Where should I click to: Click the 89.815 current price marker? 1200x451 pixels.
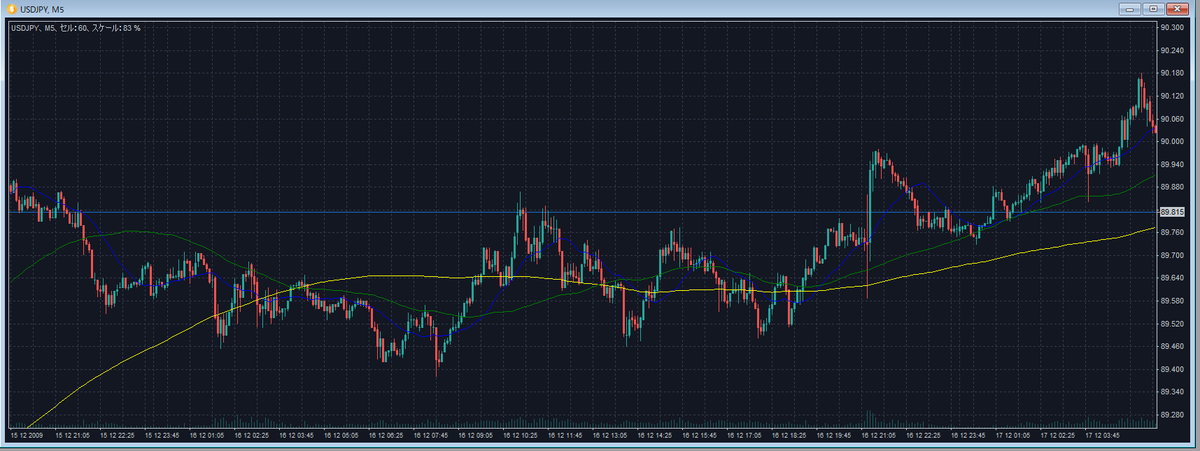(1171, 212)
